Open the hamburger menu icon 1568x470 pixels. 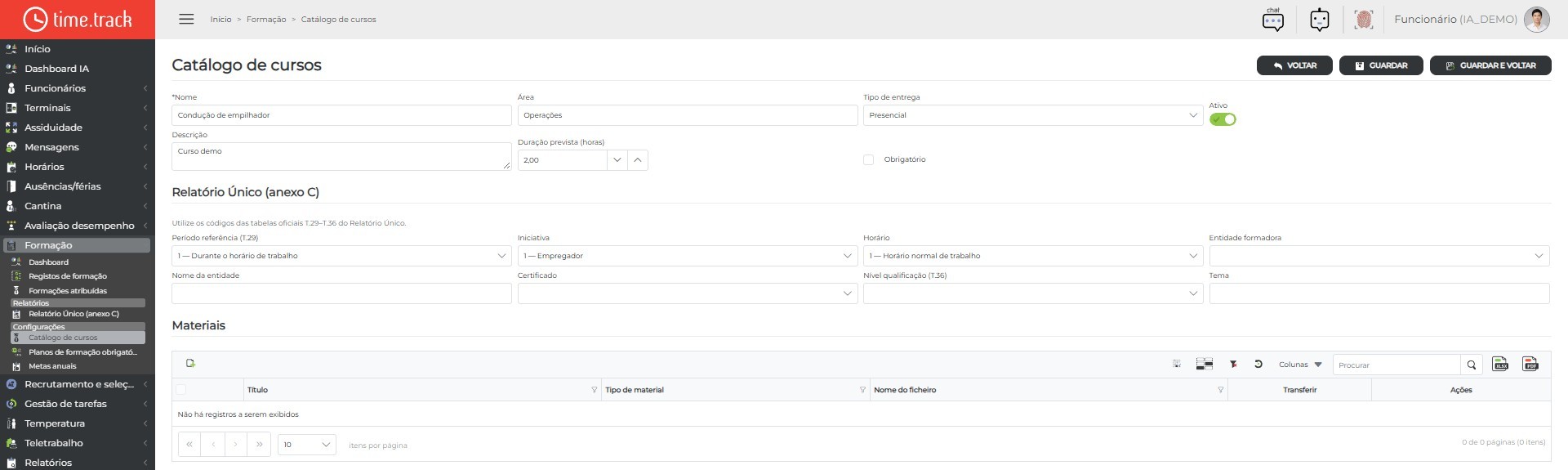pyautogui.click(x=186, y=19)
